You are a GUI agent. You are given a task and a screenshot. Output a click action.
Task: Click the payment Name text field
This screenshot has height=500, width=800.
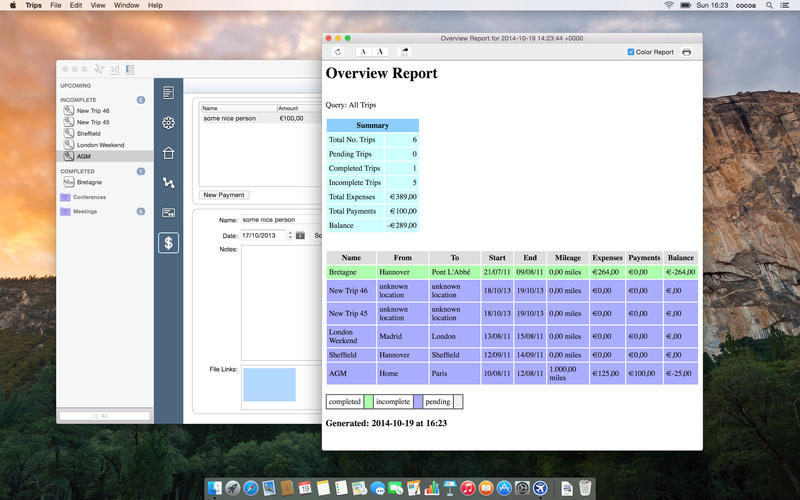[x=268, y=219]
